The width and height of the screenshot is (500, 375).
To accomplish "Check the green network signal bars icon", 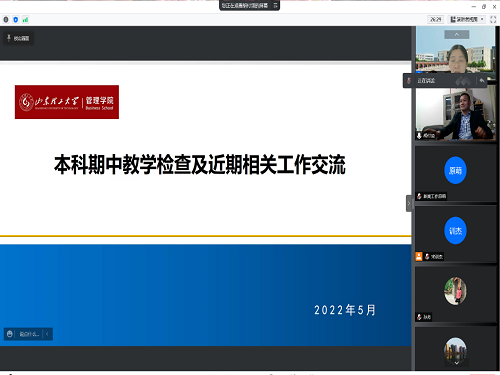I will (25, 20).
